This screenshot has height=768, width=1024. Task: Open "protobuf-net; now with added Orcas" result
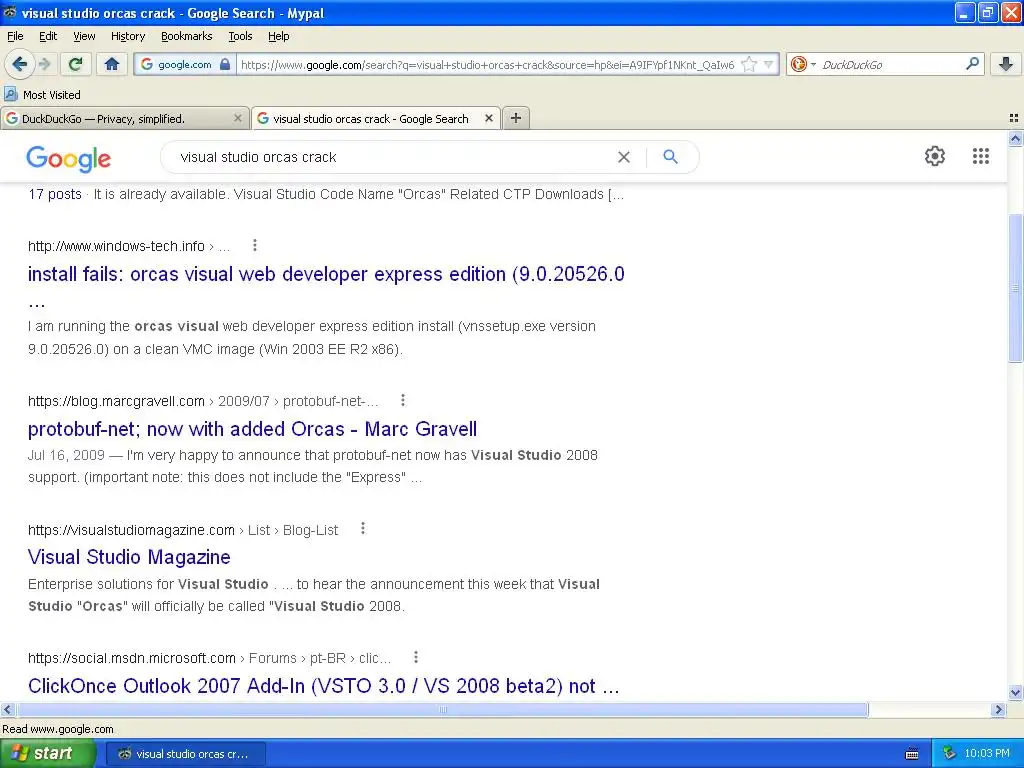pos(252,429)
